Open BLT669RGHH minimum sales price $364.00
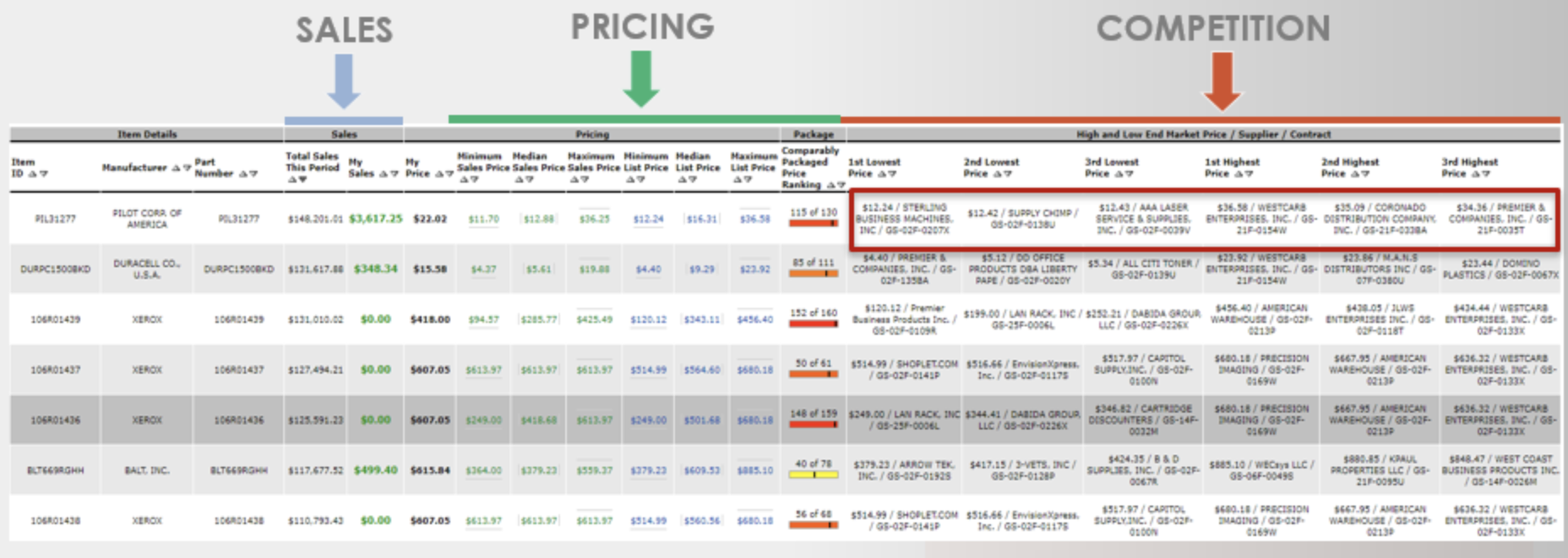1568x558 pixels. tap(484, 471)
